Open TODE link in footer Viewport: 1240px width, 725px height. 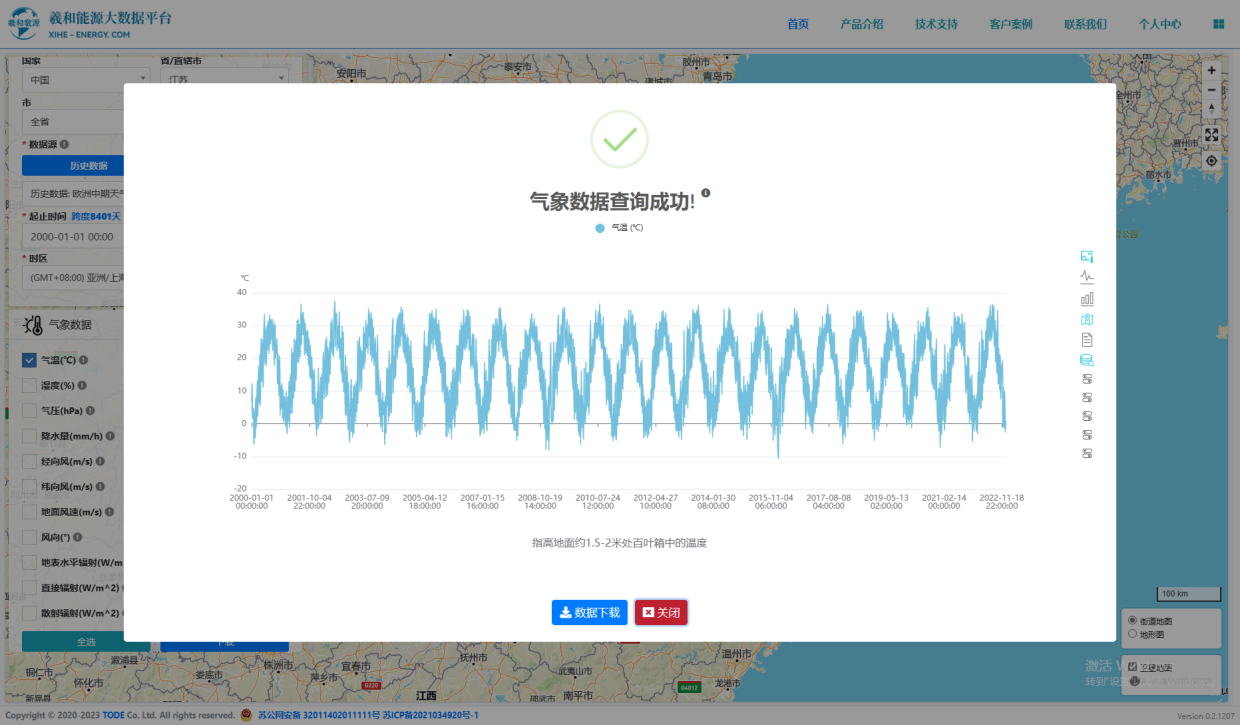[114, 715]
